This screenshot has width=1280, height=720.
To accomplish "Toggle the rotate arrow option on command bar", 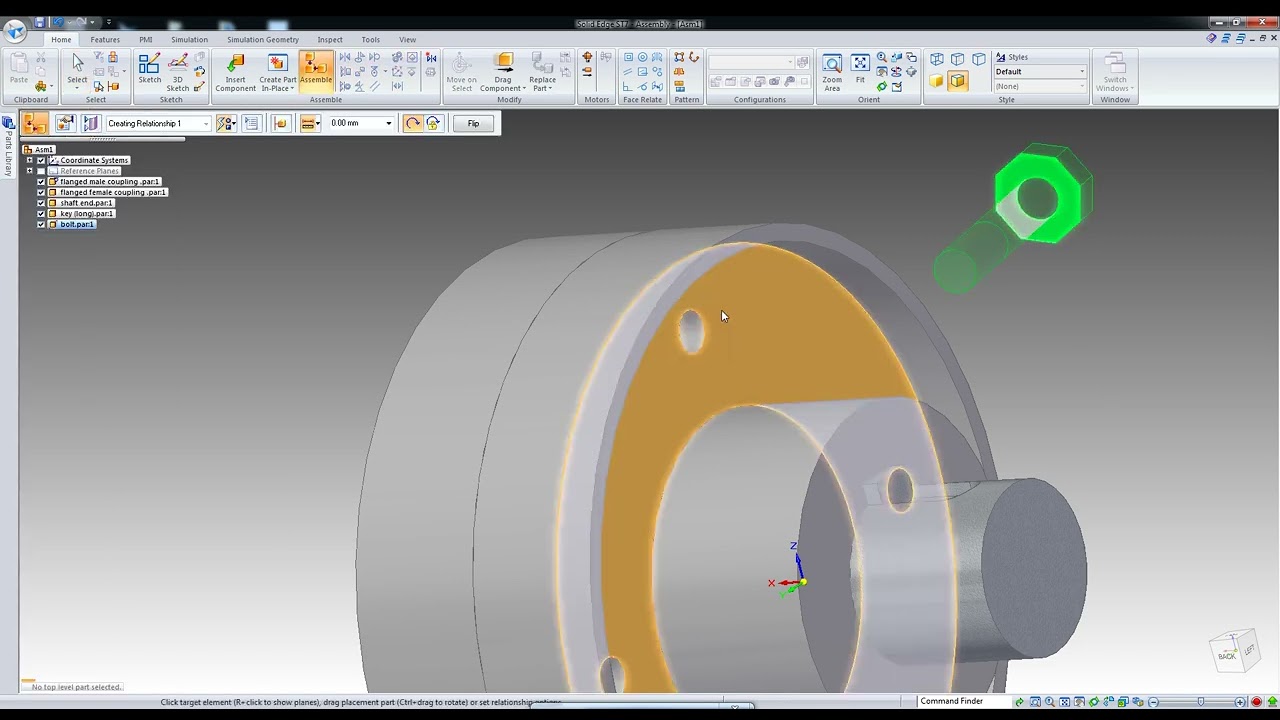I will pyautogui.click(x=413, y=123).
